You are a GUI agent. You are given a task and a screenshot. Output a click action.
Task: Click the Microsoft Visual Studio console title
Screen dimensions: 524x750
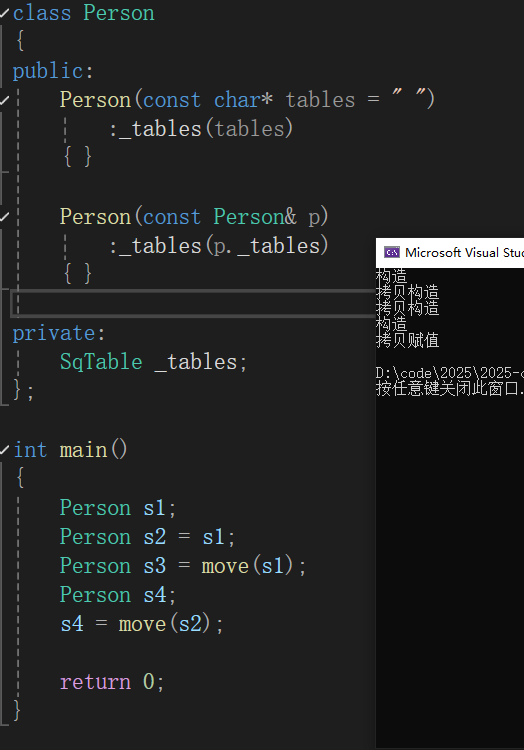tap(464, 252)
